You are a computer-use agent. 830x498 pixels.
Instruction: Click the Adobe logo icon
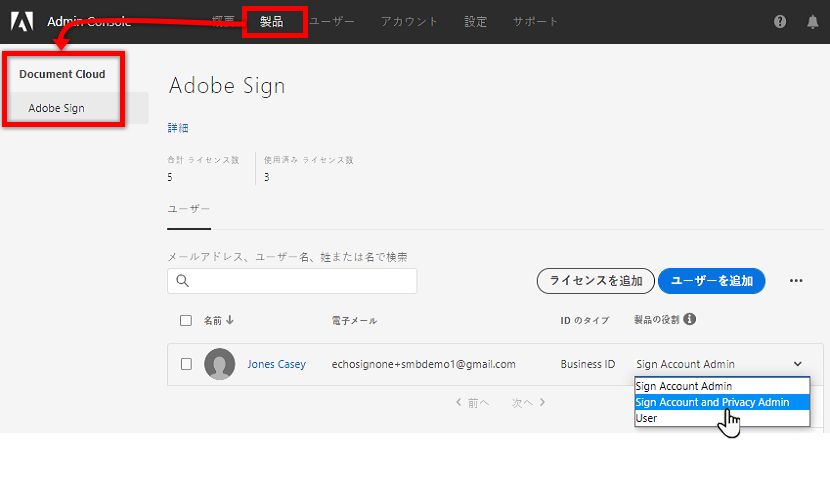point(22,21)
